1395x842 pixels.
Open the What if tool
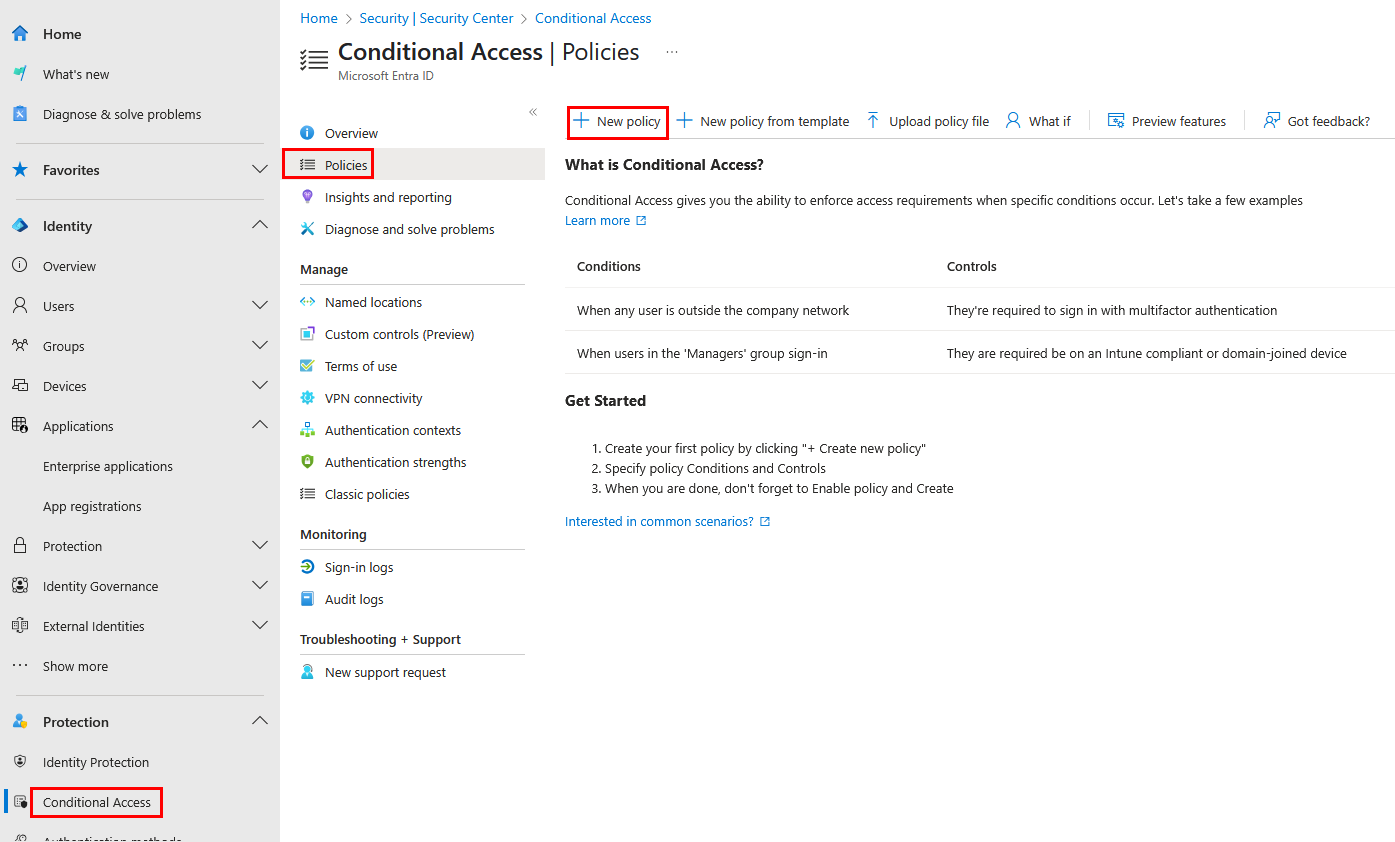[x=1038, y=121]
